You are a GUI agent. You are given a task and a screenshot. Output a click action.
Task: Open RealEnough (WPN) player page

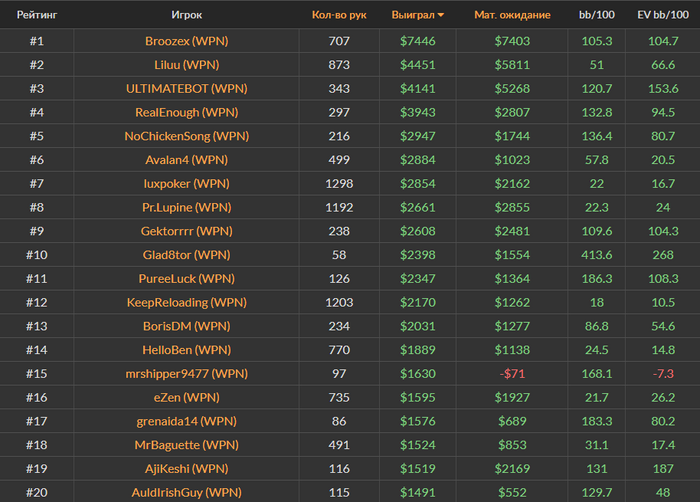click(x=187, y=112)
